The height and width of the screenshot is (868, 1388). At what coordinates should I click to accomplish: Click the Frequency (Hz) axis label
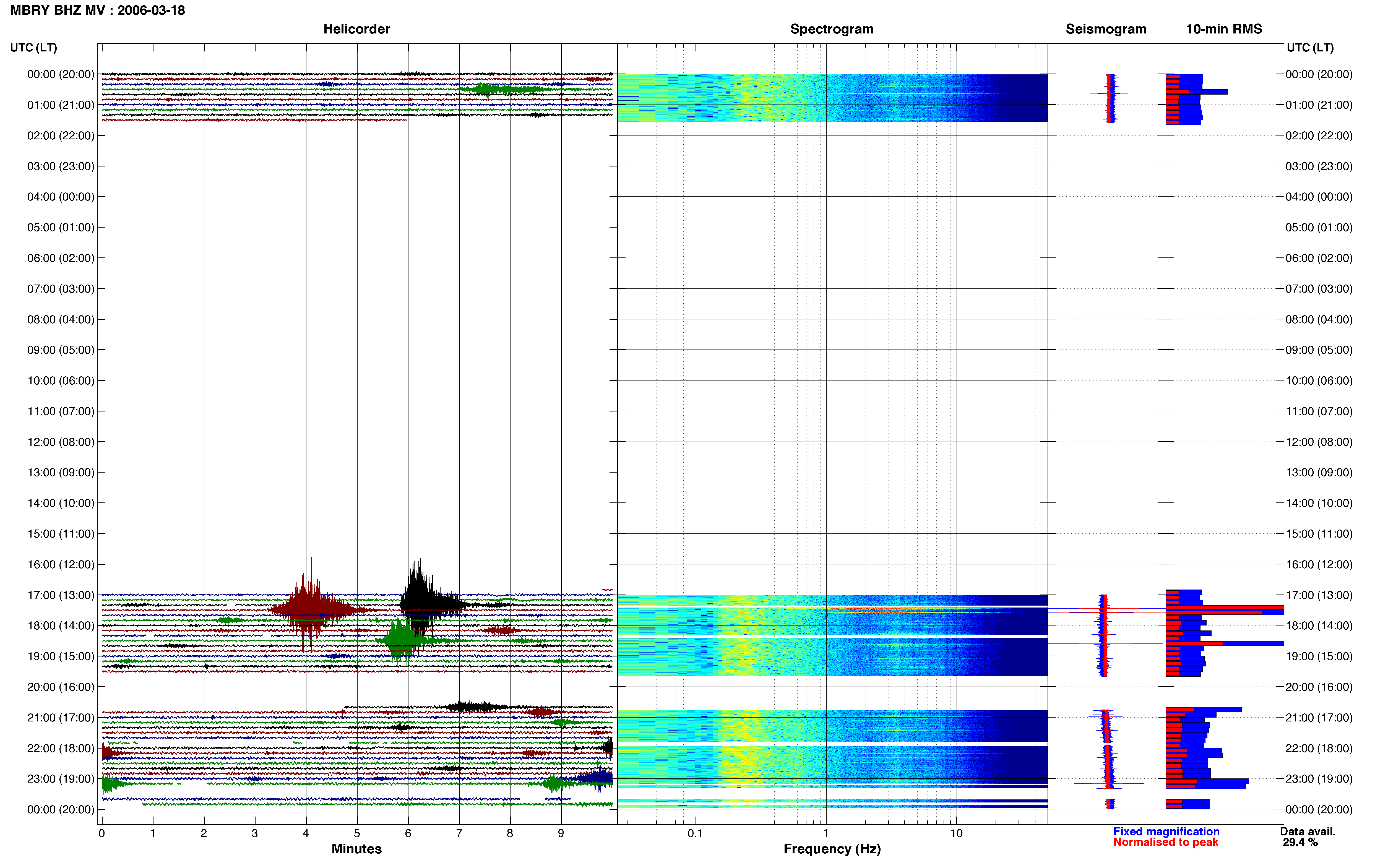(x=832, y=849)
